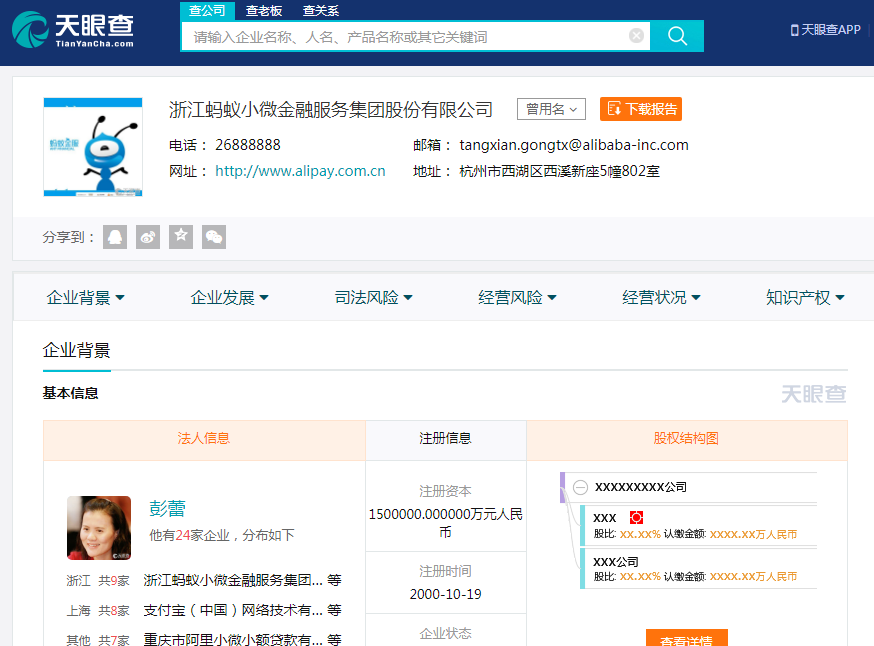The image size is (874, 646).
Task: Click the 法人信息 column header
Action: point(204,439)
